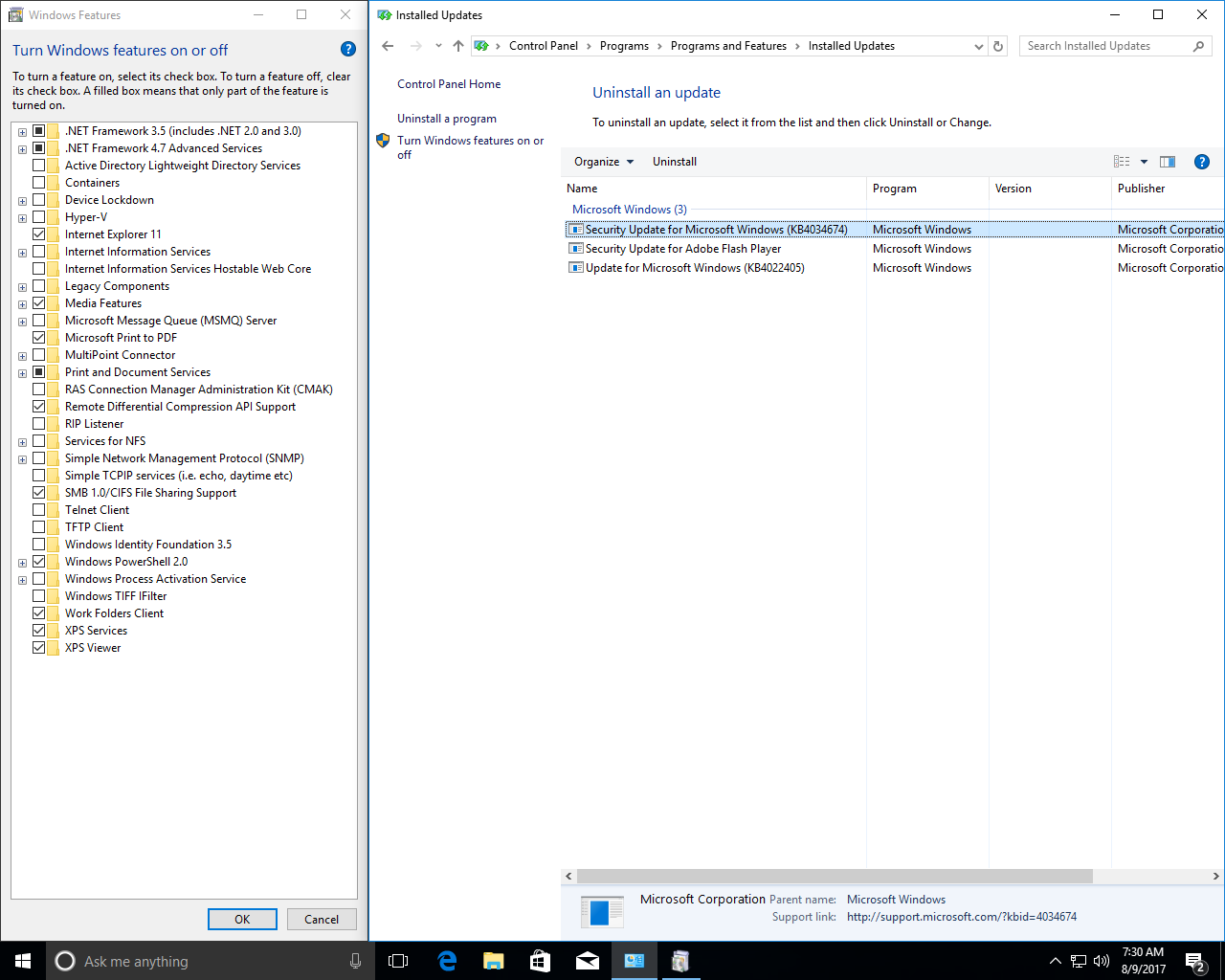Open the Action Center notifications icon
Image resolution: width=1225 pixels, height=980 pixels.
[1194, 961]
